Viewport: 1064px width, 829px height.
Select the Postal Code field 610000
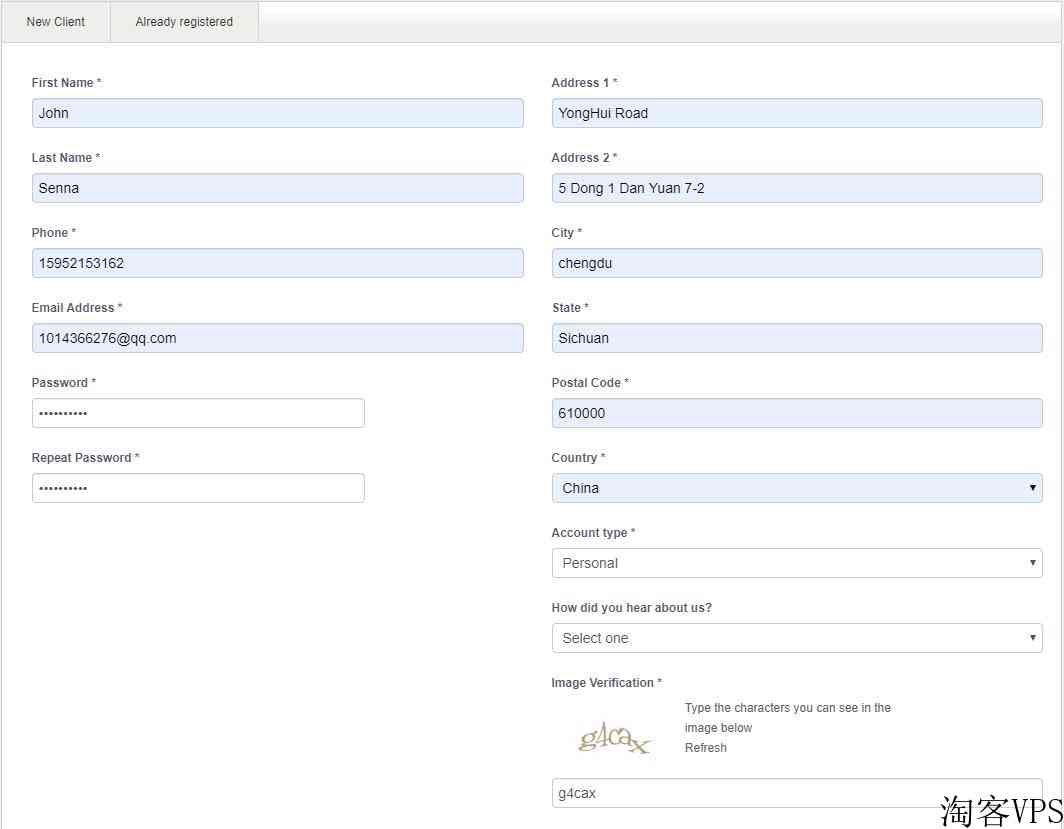click(x=797, y=413)
